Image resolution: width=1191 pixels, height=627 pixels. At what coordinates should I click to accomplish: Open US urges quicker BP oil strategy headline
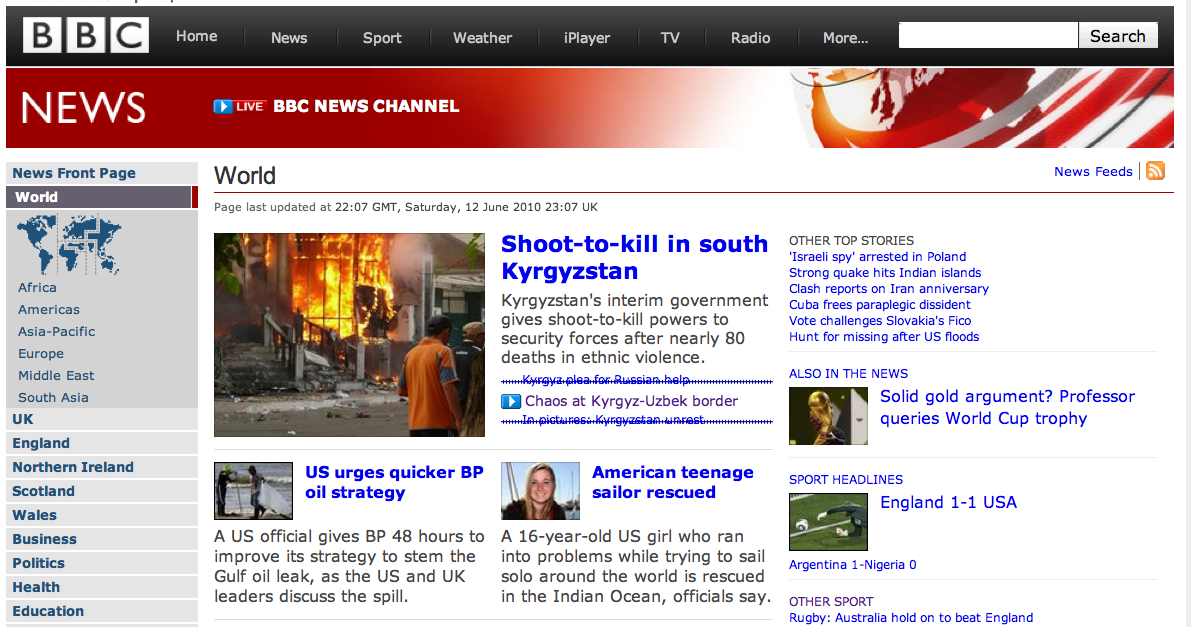click(x=394, y=483)
